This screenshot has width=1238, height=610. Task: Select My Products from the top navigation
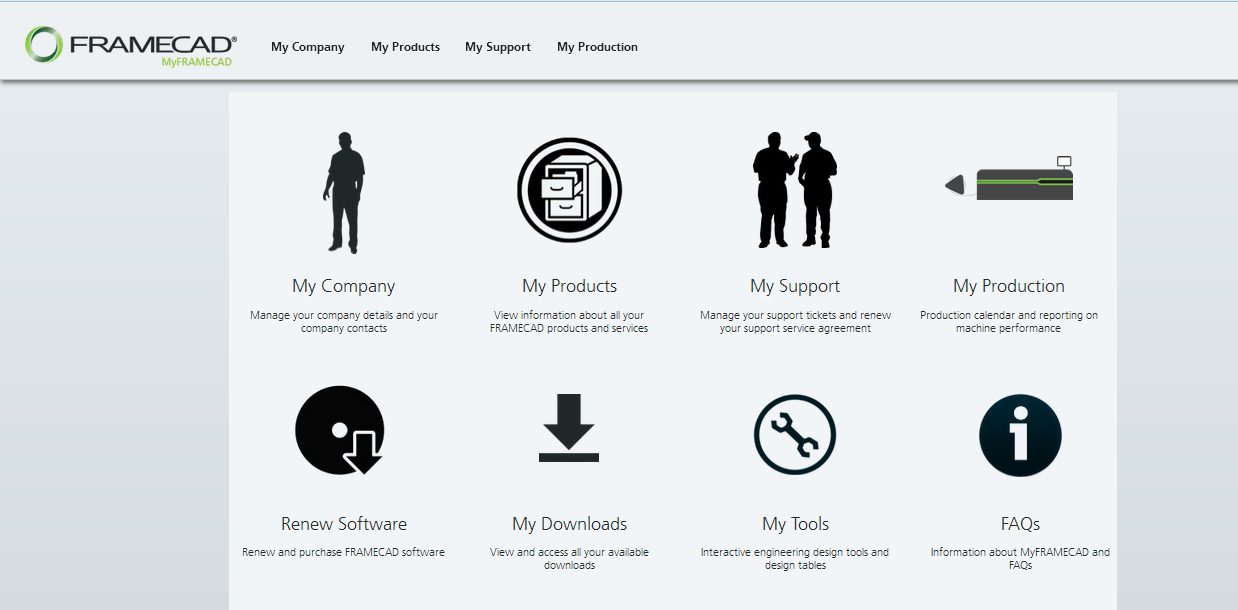click(x=405, y=47)
